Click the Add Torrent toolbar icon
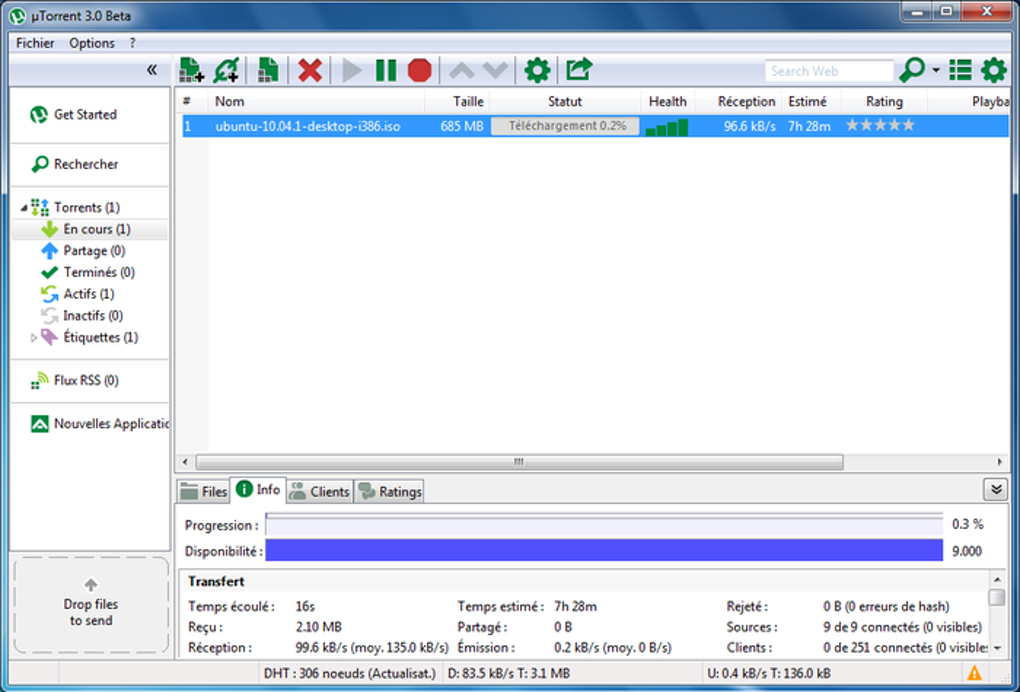 (191, 70)
